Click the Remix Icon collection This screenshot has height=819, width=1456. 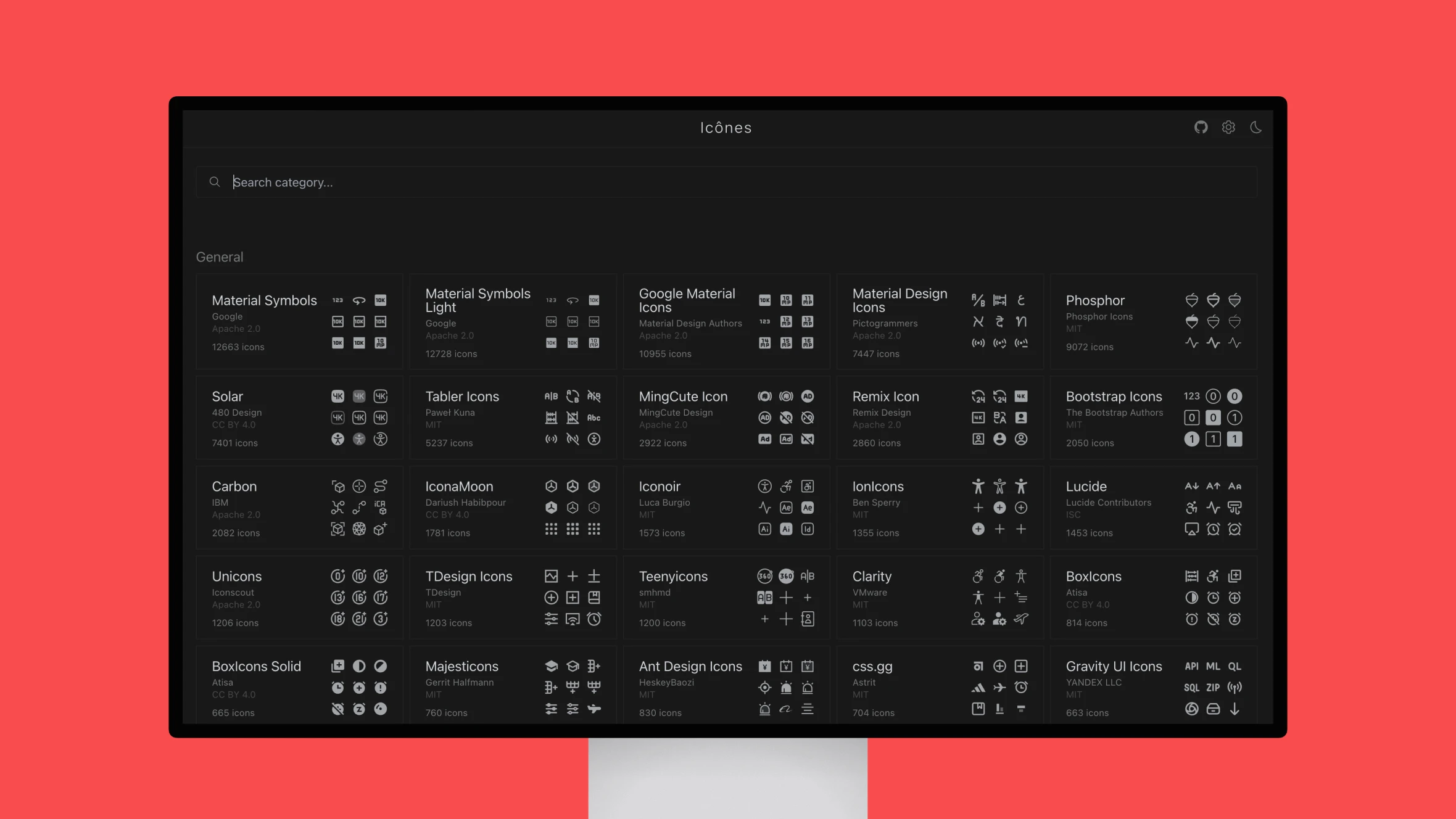[887, 396]
